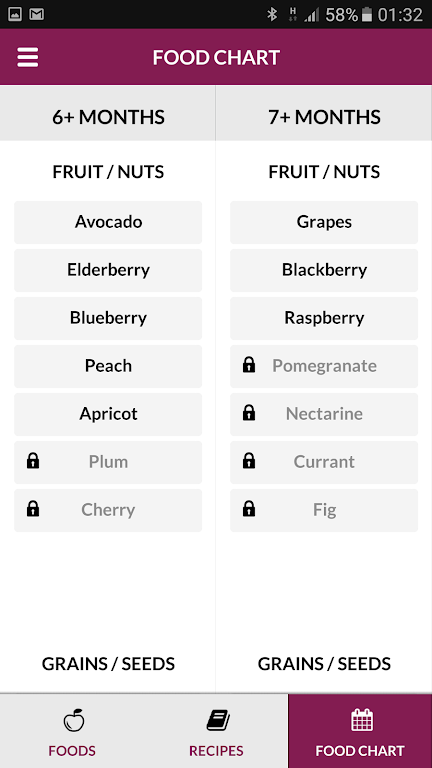Choose the Apricot item
The width and height of the screenshot is (432, 768).
coord(108,414)
